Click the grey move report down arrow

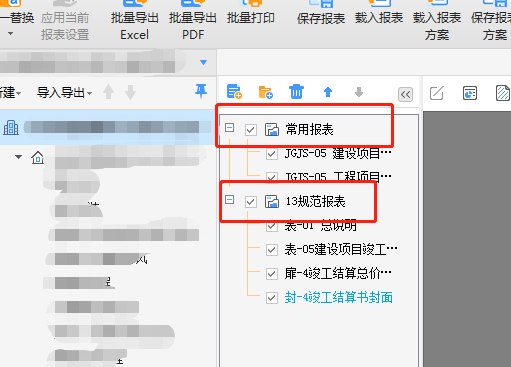pos(359,92)
